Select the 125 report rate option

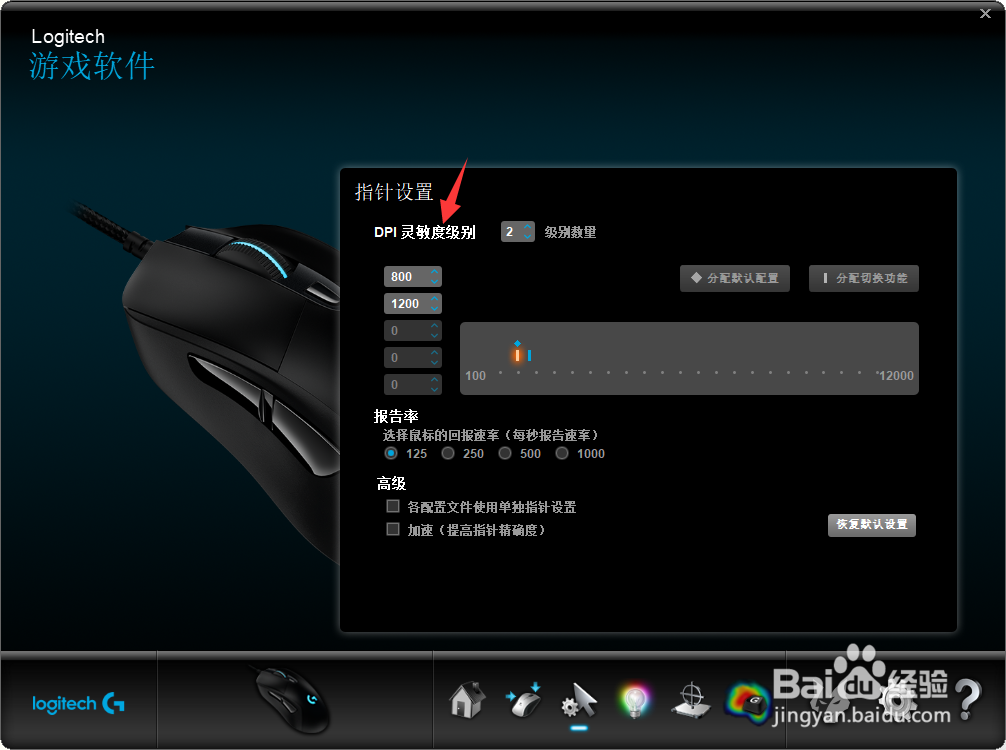click(391, 454)
